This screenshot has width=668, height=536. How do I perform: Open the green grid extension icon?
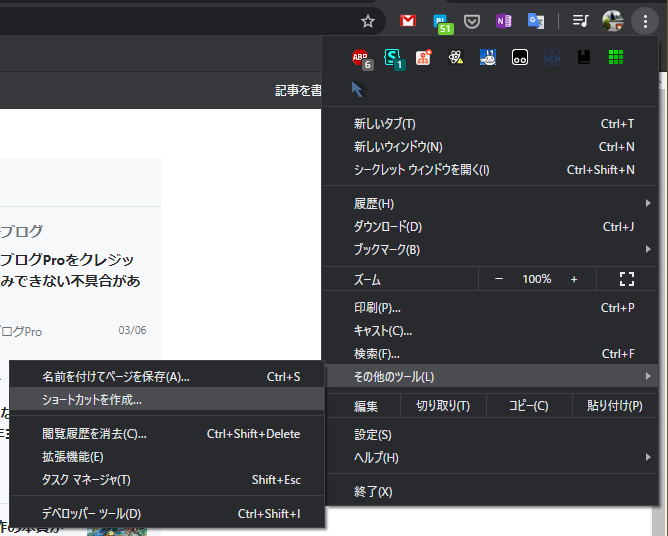pos(616,57)
